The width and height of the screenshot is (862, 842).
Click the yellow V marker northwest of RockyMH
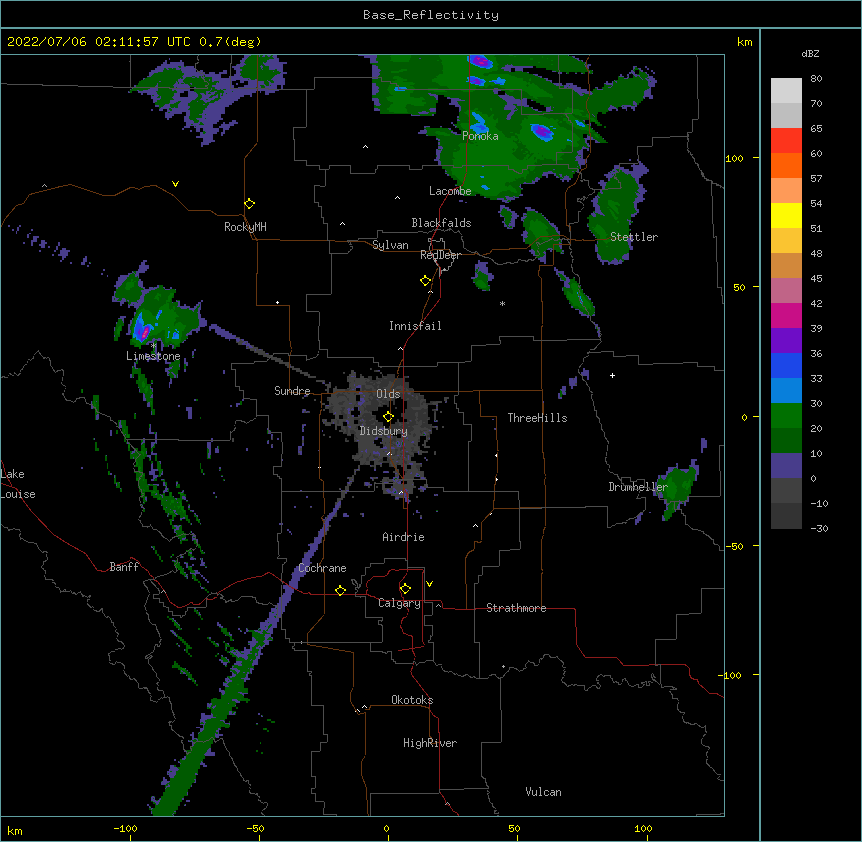[x=175, y=184]
